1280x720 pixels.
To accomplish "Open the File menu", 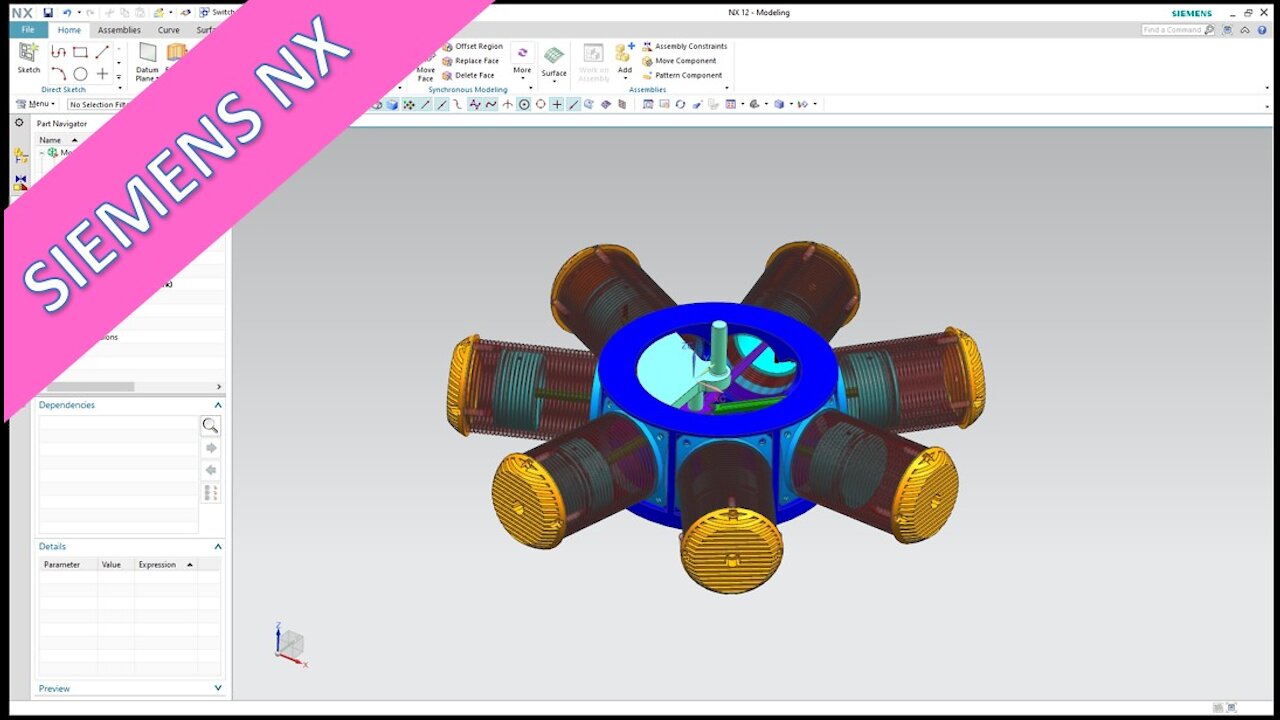I will pyautogui.click(x=28, y=30).
